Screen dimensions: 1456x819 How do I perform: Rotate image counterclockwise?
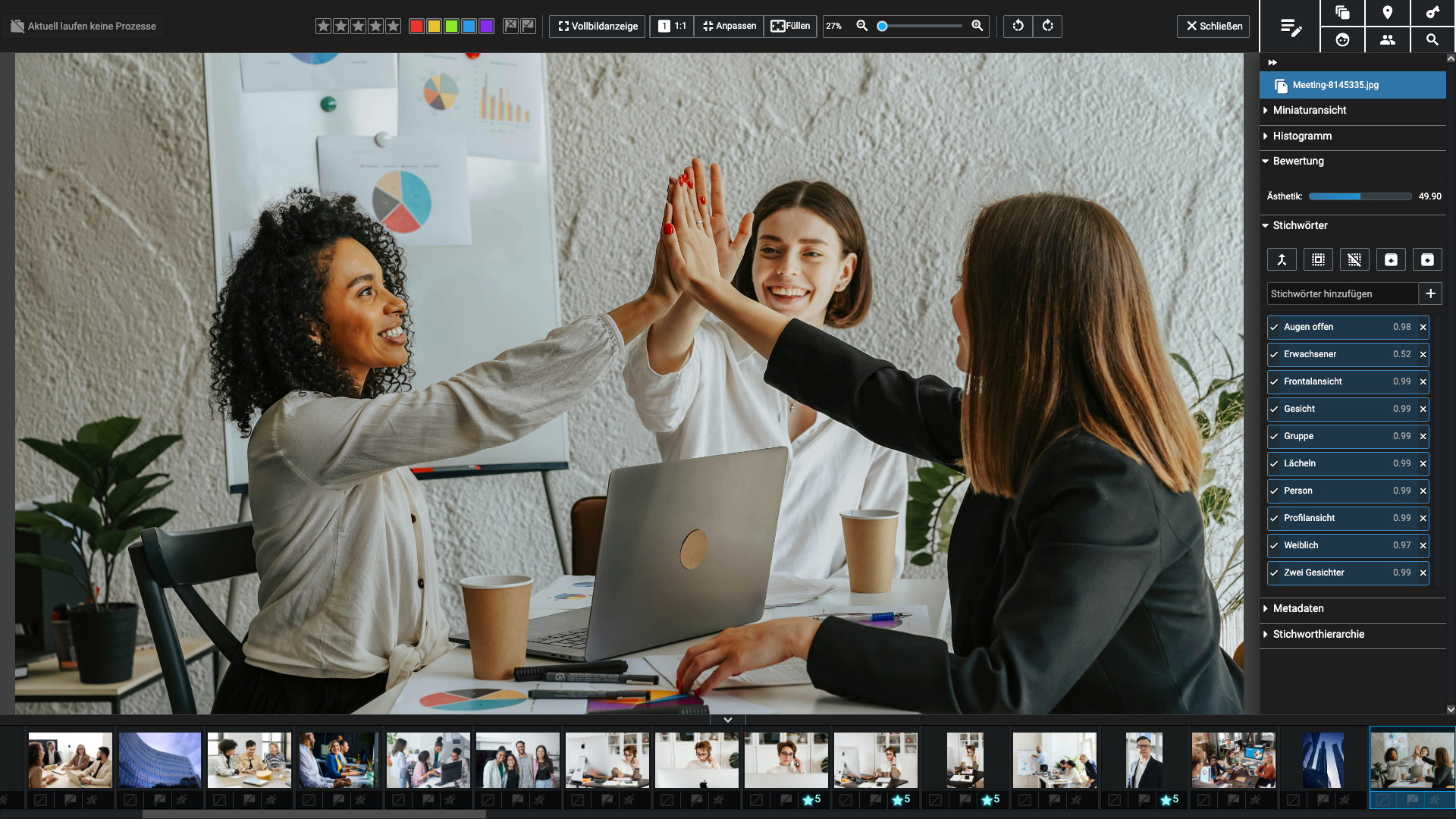click(1018, 26)
